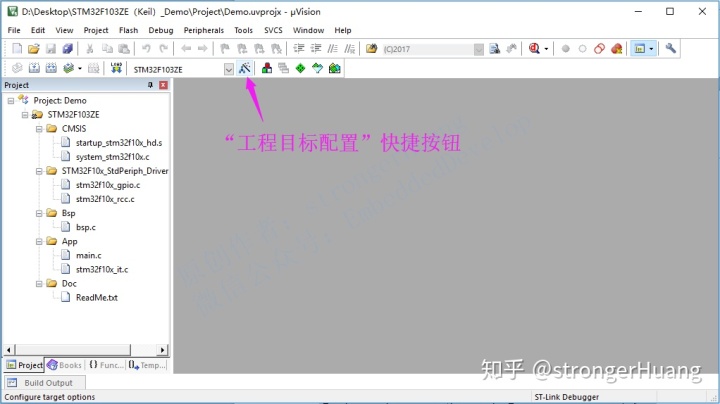720x404 pixels.
Task: Collapse the Project: Demo root node
Action: [x=11, y=101]
